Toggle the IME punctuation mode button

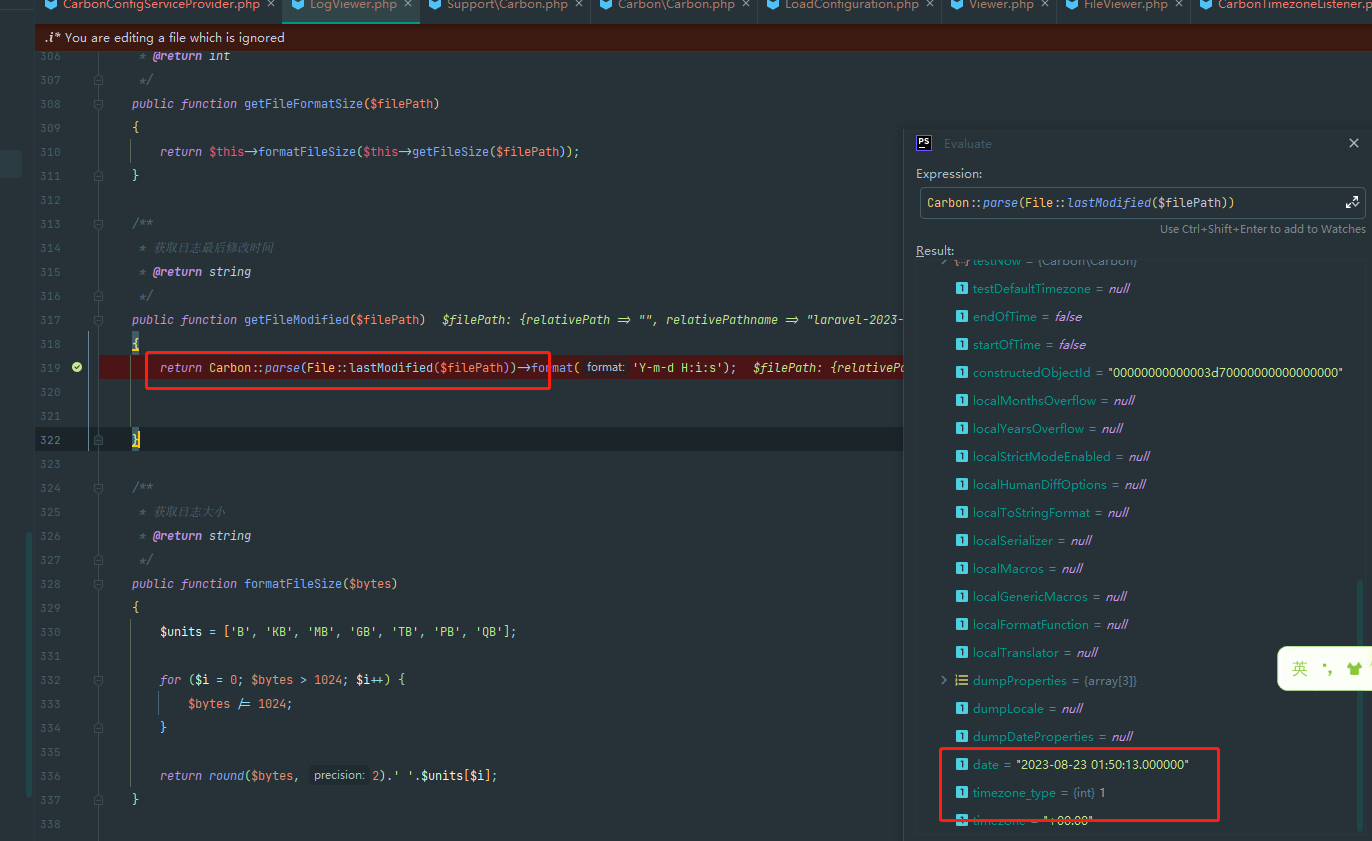click(x=1326, y=668)
